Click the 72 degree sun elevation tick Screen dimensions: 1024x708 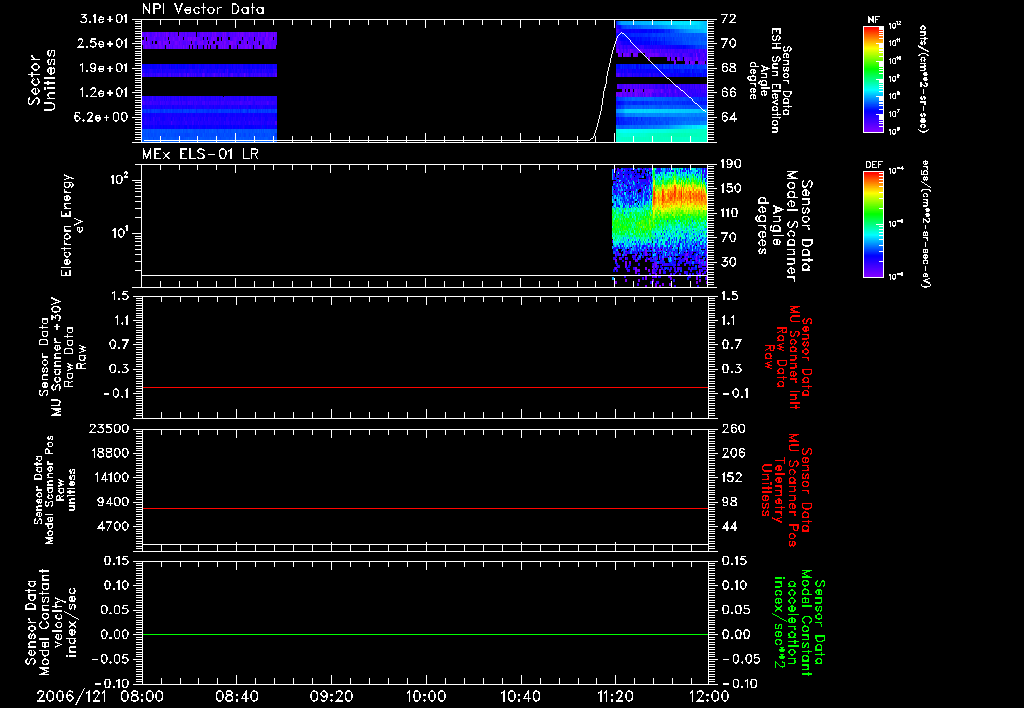click(728, 19)
